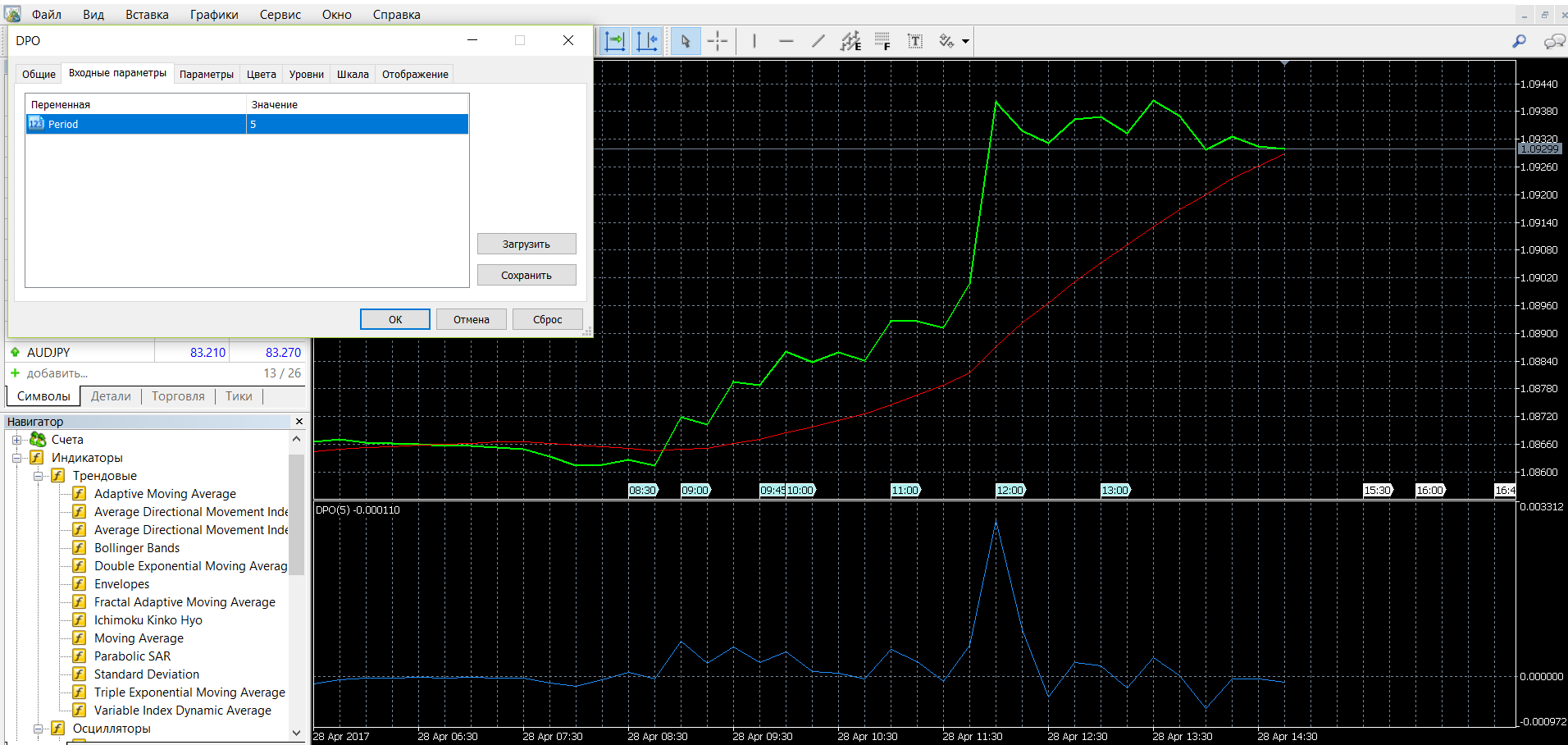Select the horizontal line drawing tool
The height and width of the screenshot is (745, 1568).
[x=786, y=41]
